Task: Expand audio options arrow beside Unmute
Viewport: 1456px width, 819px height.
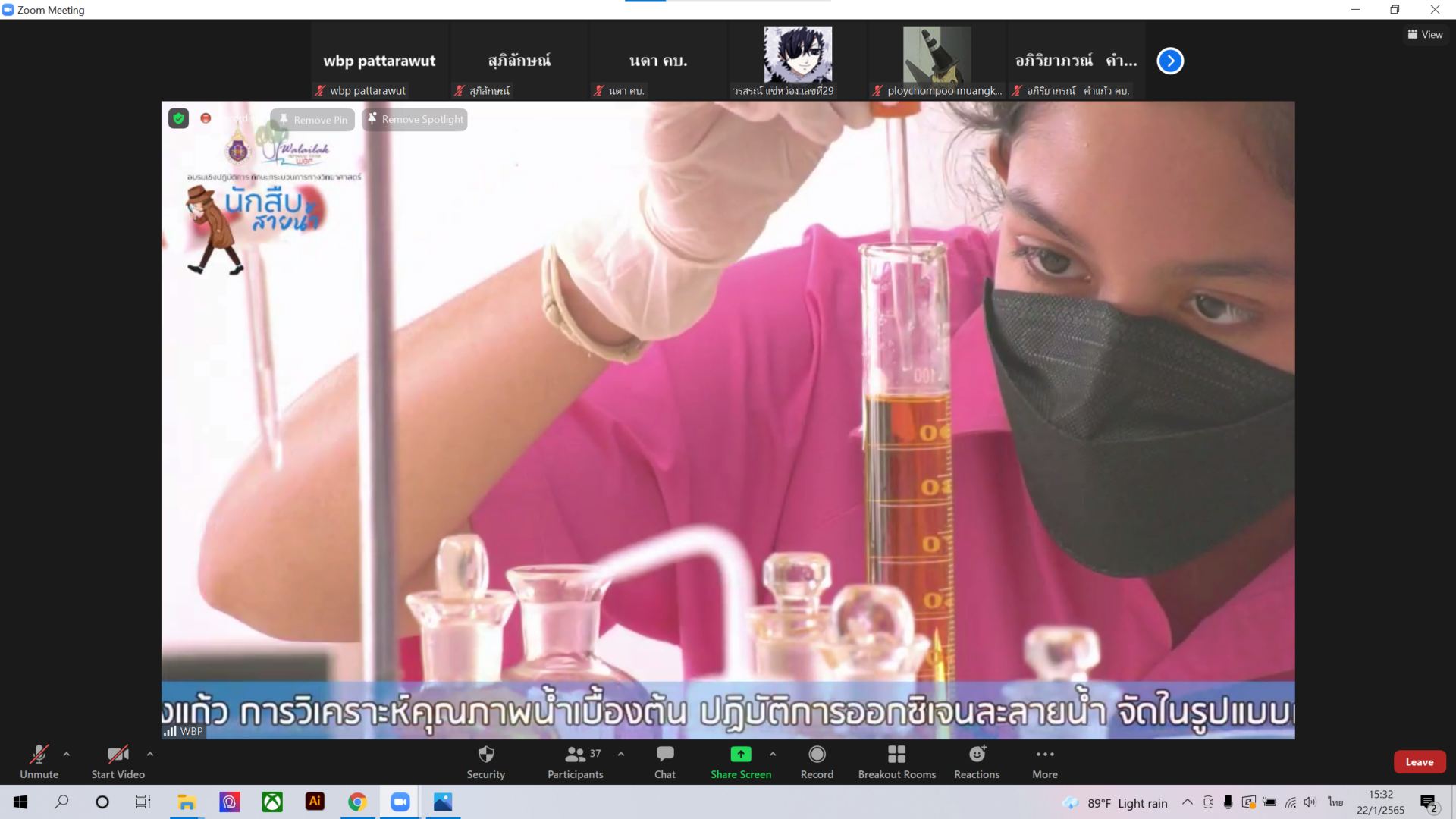Action: [67, 754]
